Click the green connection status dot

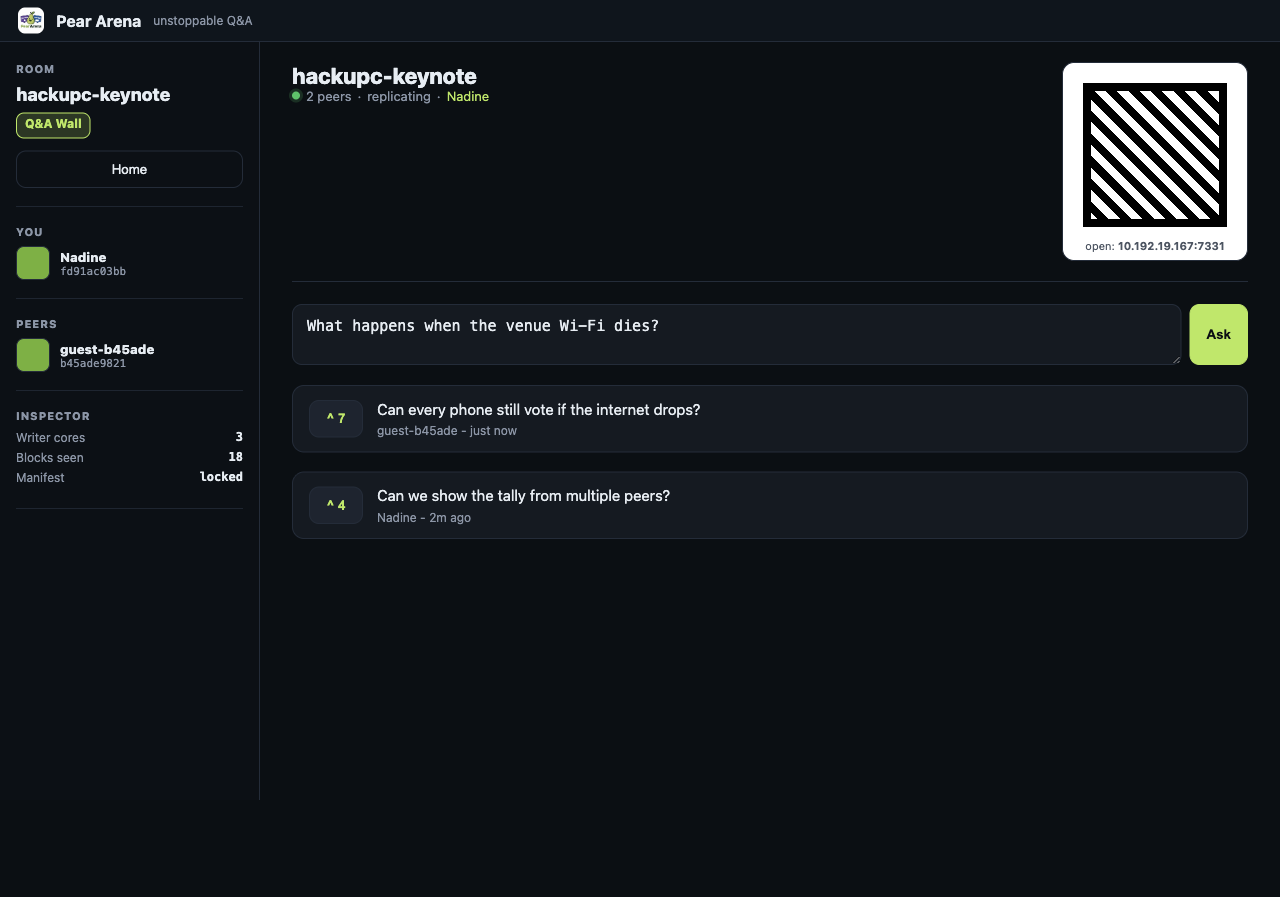coord(296,96)
